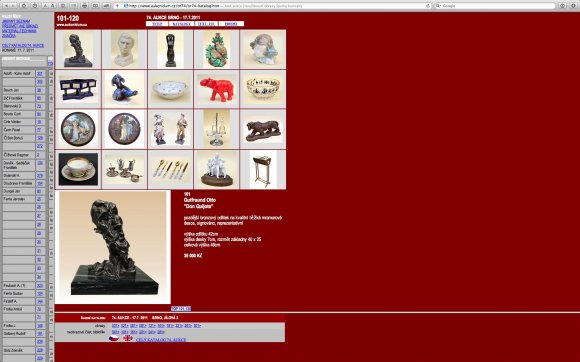Open thumbnail of brown carved lion

click(263, 129)
